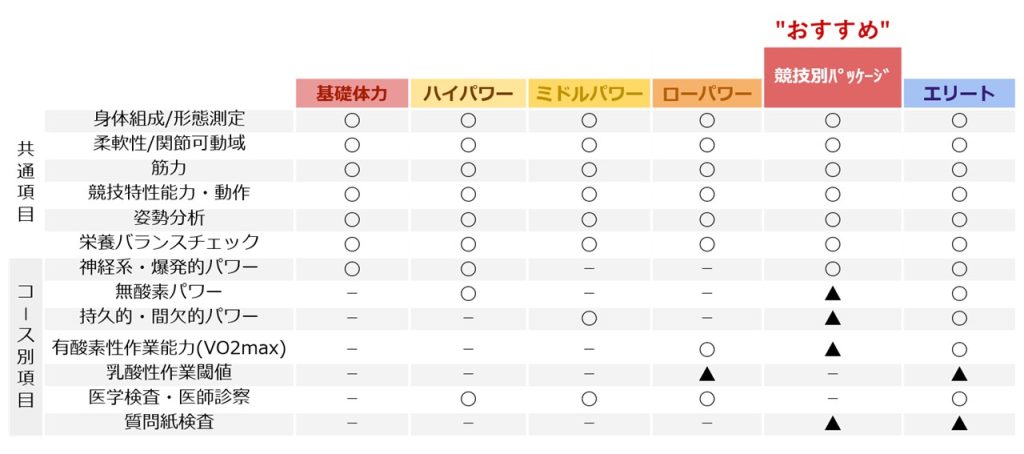
Task: Click the triangle in 無酸素パワー 競技別パッケージ cell
Action: coord(832,293)
